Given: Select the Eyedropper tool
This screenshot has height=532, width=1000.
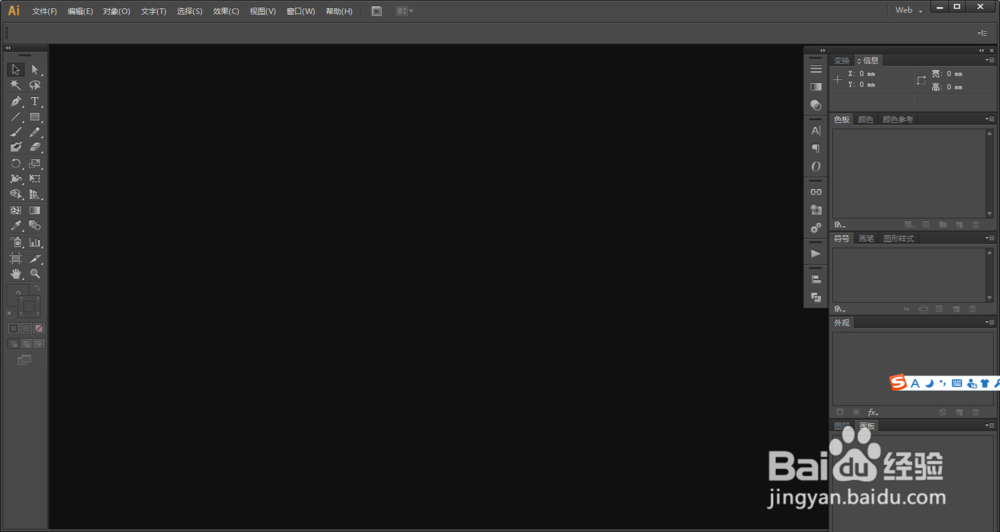Looking at the screenshot, I should [x=16, y=226].
